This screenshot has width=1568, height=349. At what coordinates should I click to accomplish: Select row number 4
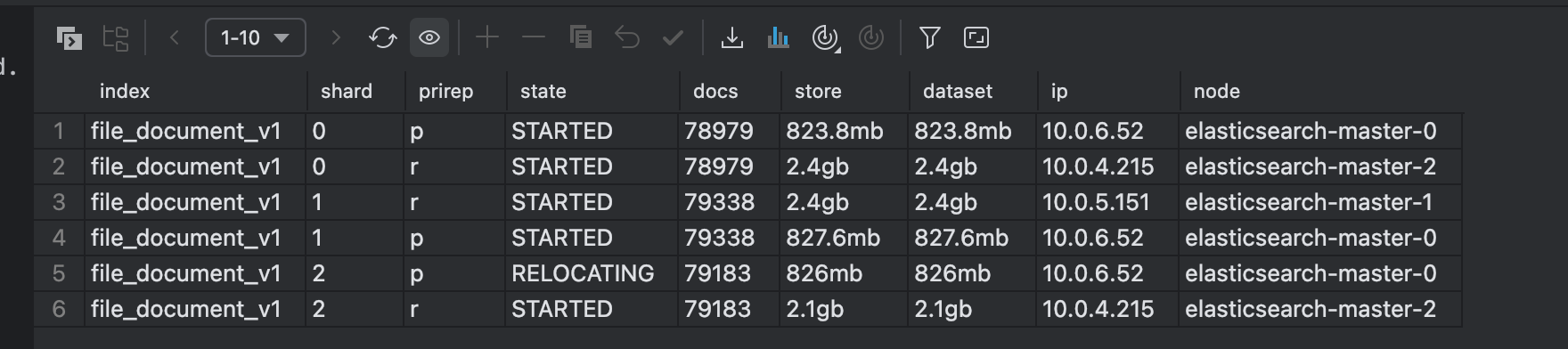tap(59, 238)
